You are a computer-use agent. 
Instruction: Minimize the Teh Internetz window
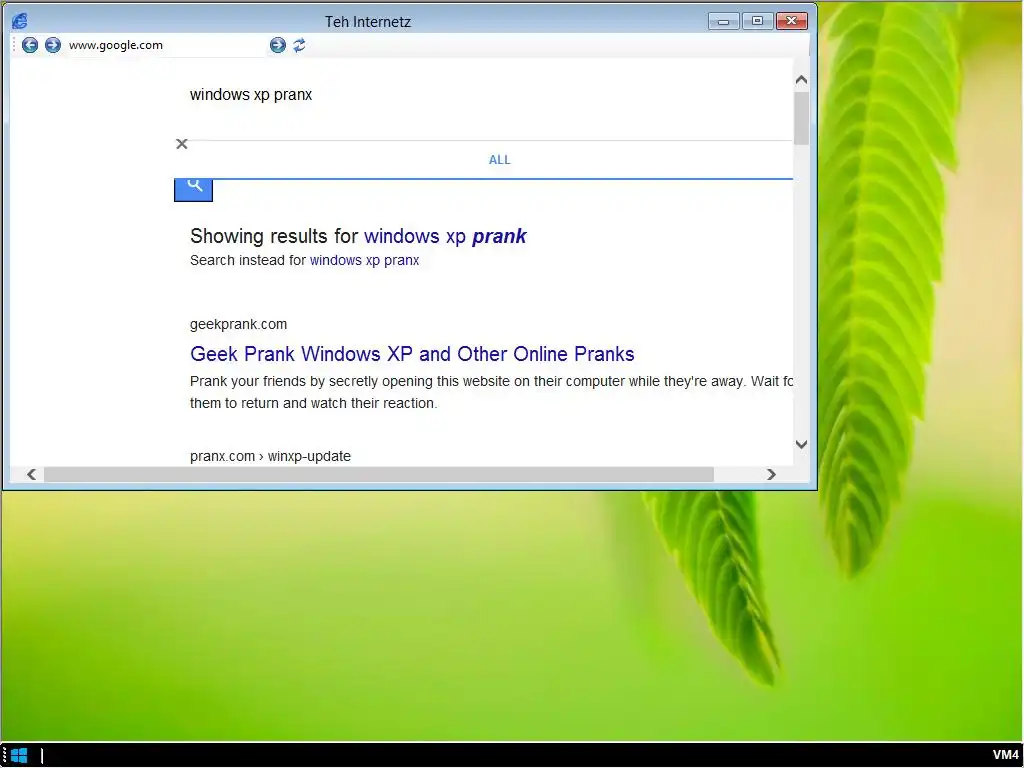pos(724,22)
